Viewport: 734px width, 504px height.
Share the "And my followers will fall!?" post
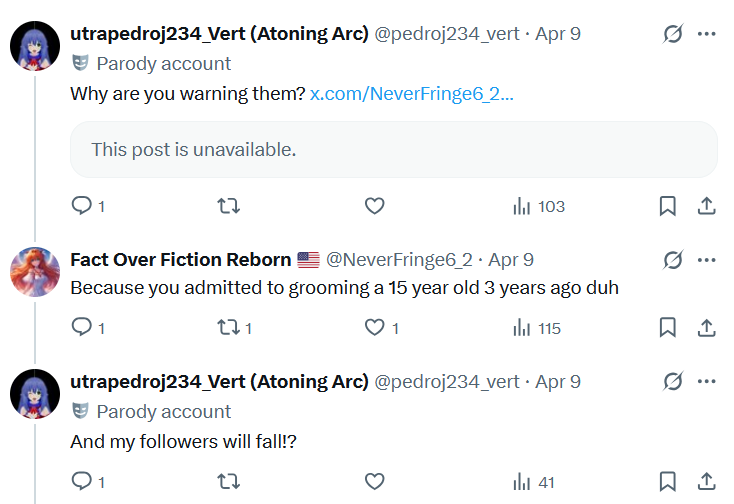coord(706,481)
